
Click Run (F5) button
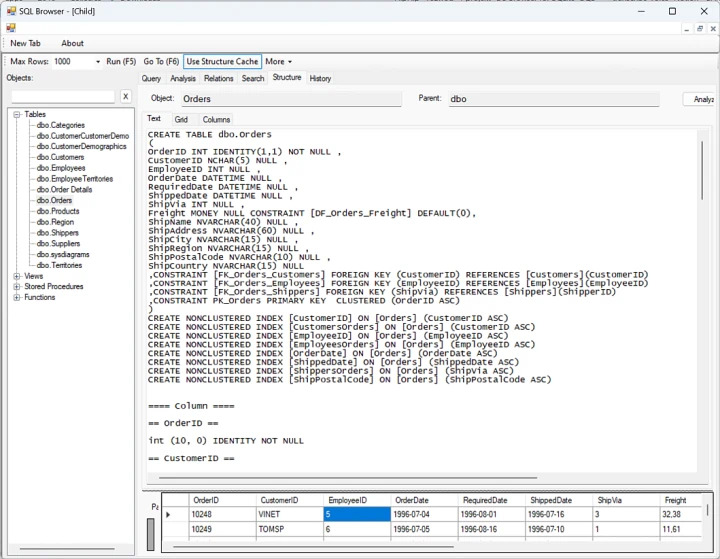[x=121, y=62]
